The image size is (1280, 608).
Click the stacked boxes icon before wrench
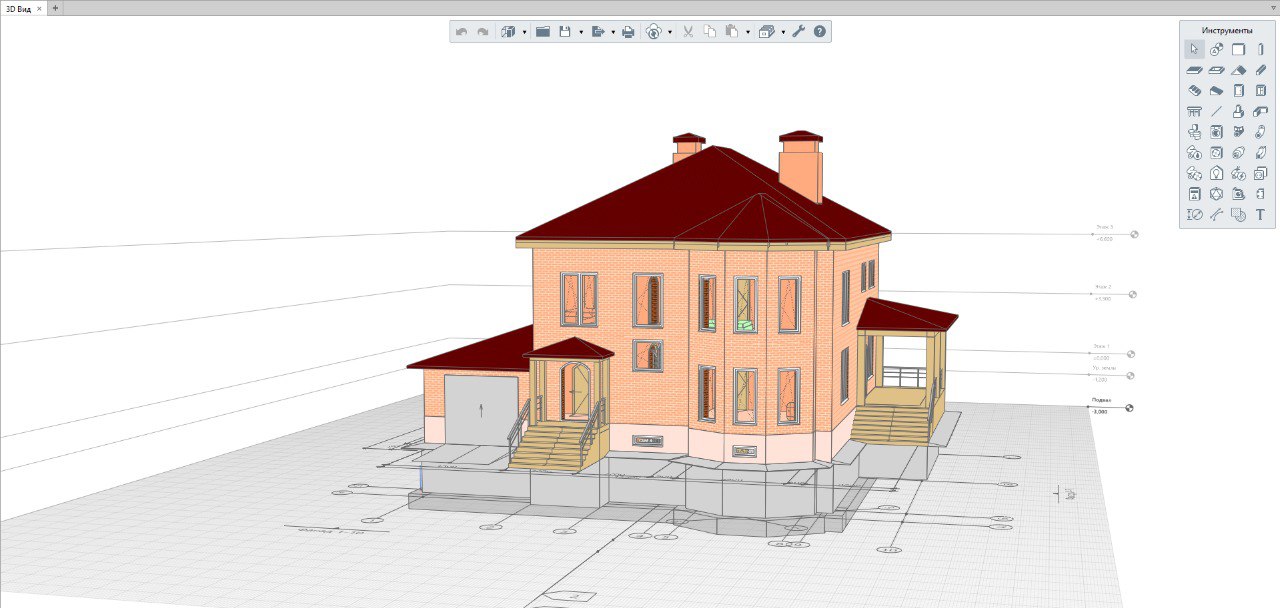(x=766, y=32)
